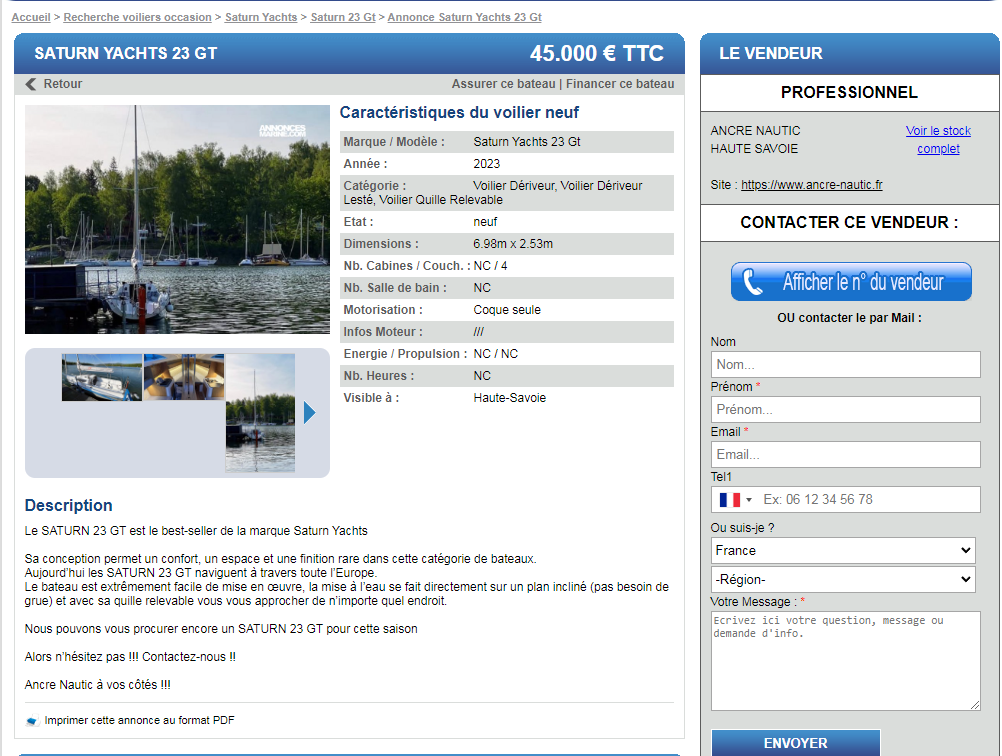The image size is (1002, 756).
Task: Click Afficher le n° du vendeur button
Action: [851, 282]
